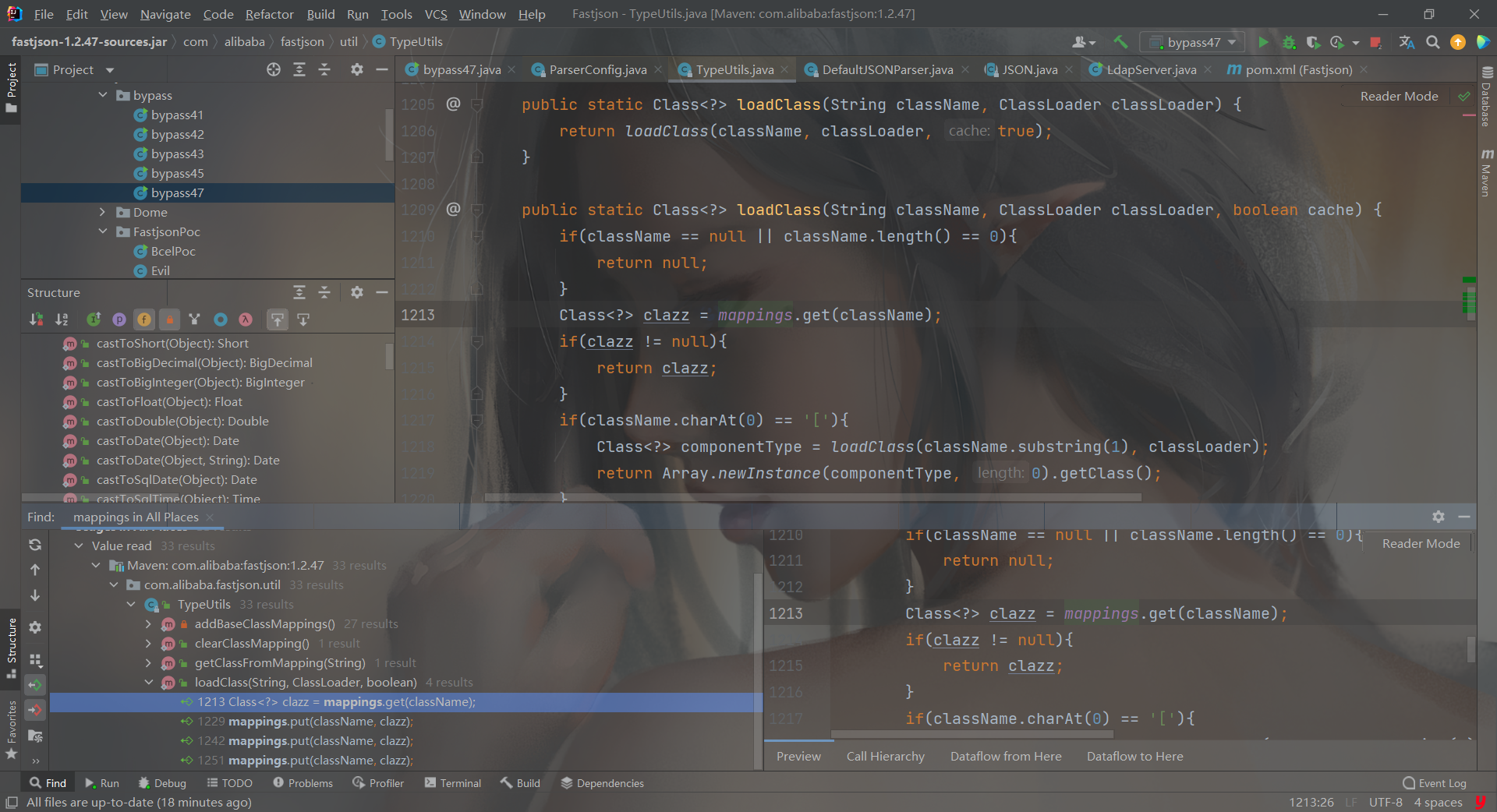Screen dimensions: 1497x812
Task: Expand the Dome folder in Project tree
Action: tap(103, 212)
